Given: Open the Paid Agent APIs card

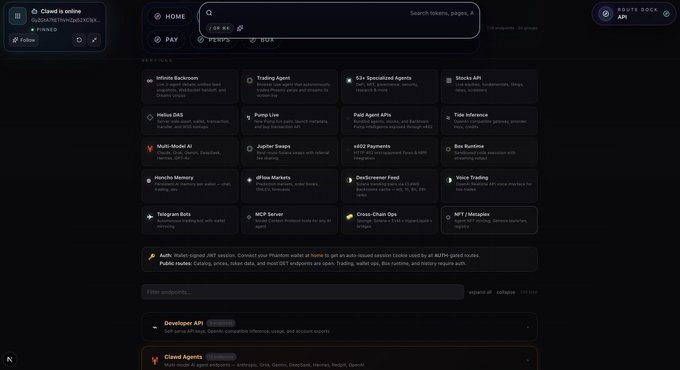Looking at the screenshot, I should pyautogui.click(x=389, y=121).
